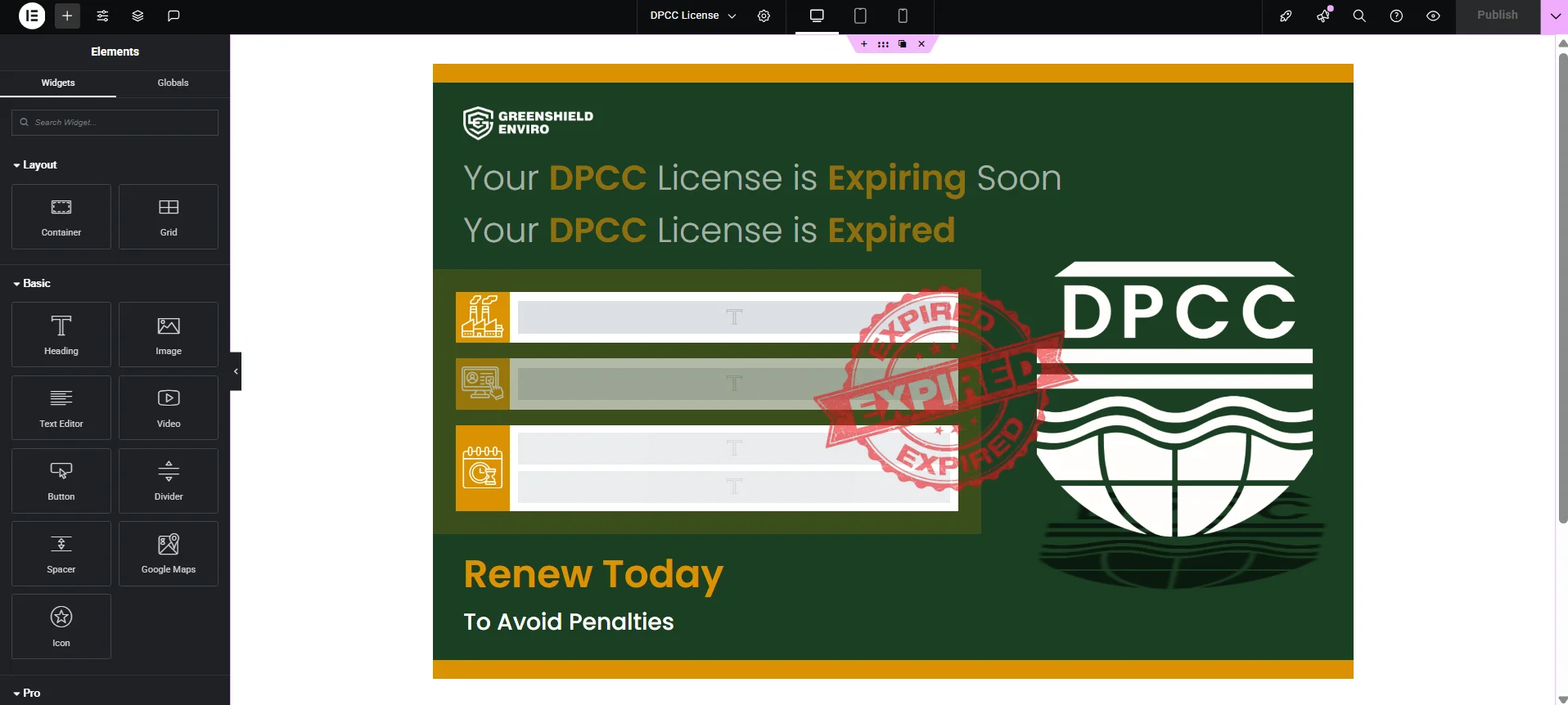Screen dimensions: 1568x705
Task: Open Site Settings sliders icon
Action: 102,16
